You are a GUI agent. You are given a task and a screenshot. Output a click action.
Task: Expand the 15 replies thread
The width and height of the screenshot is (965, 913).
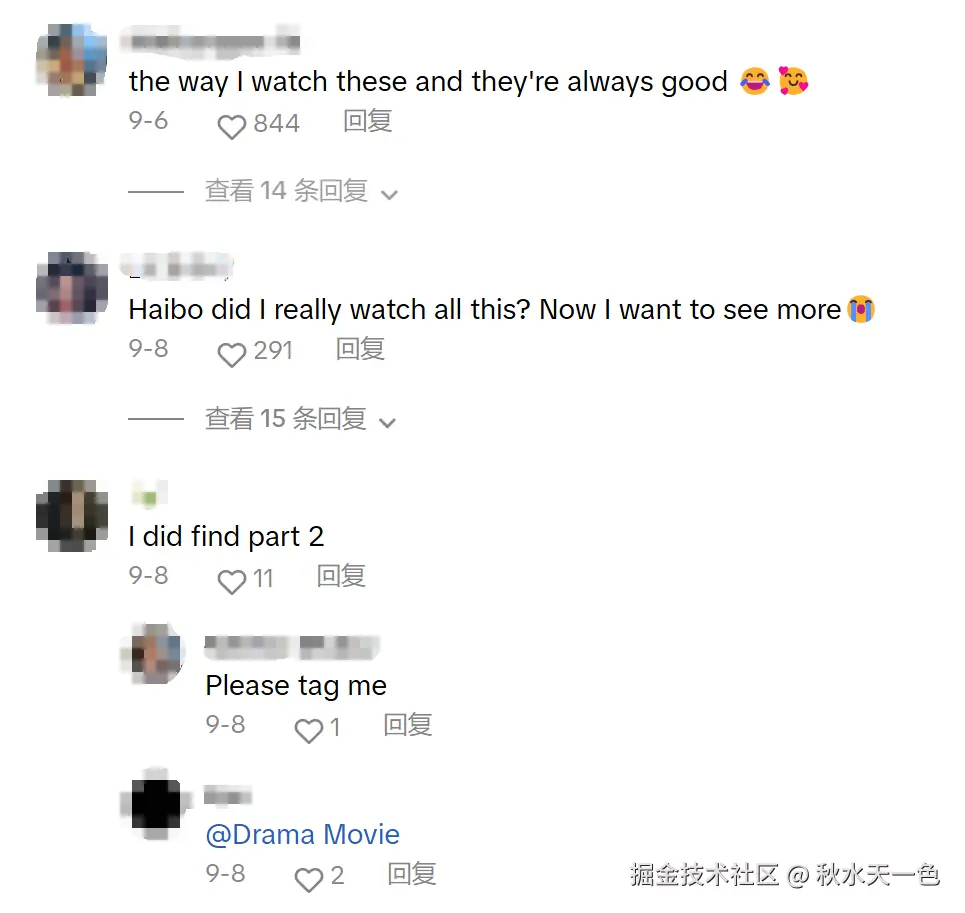[286, 419]
